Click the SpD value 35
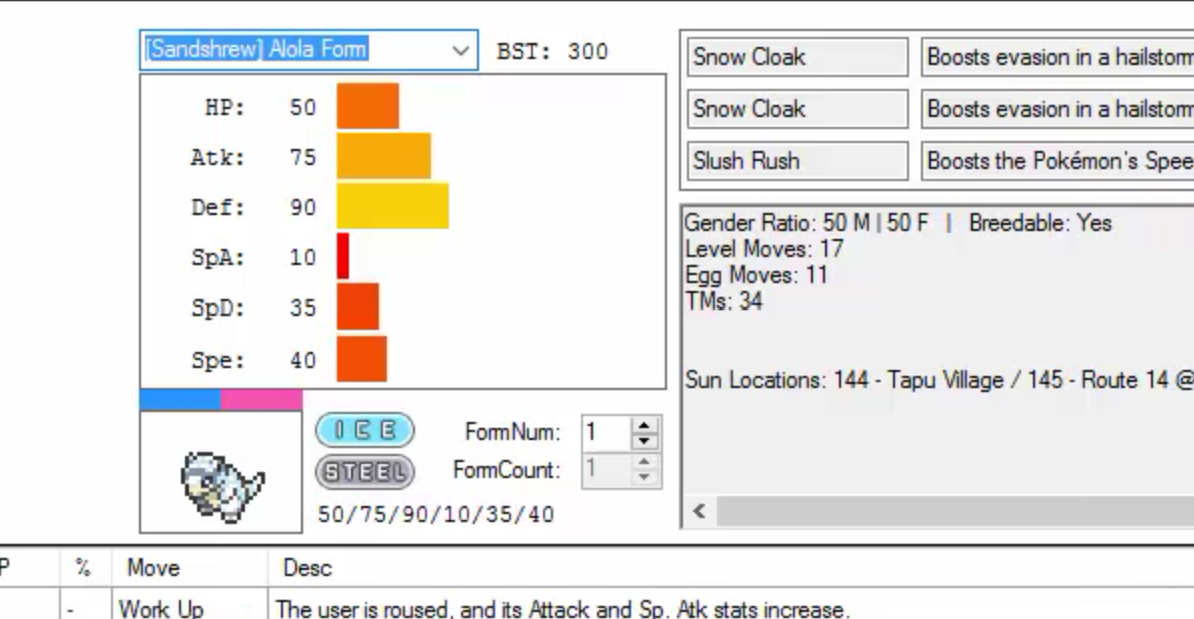The width and height of the screenshot is (1194, 619). coord(303,308)
